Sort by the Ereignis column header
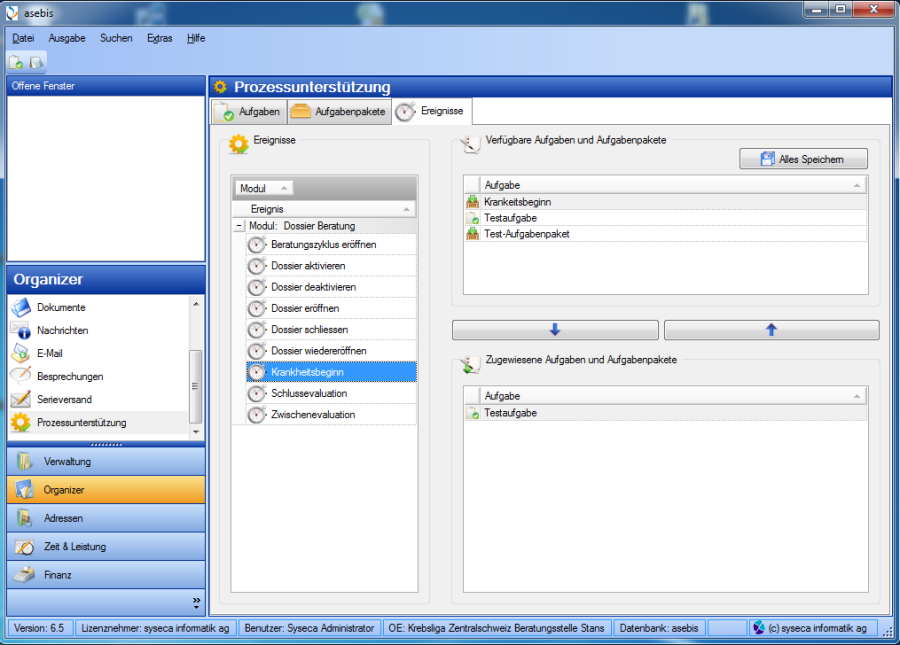 tap(324, 209)
